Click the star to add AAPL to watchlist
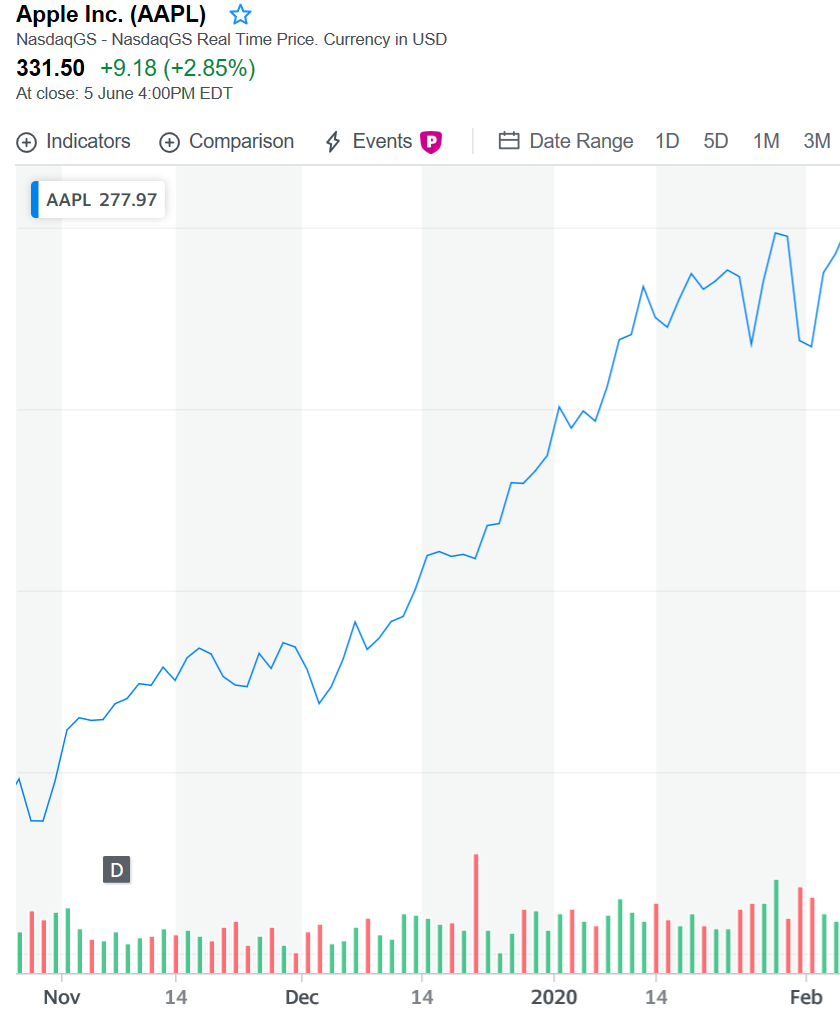Viewport: 840px width, 1022px height. click(x=240, y=14)
